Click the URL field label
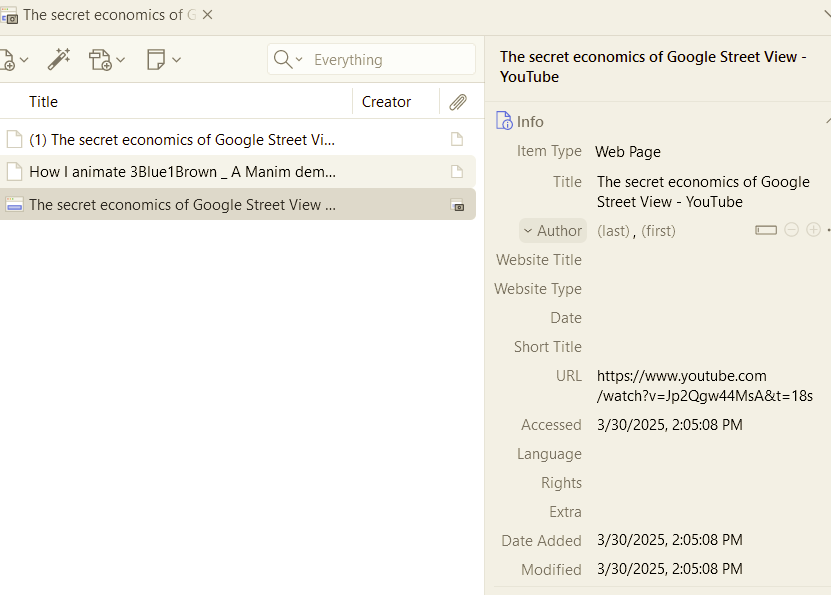831x595 pixels. (x=569, y=376)
